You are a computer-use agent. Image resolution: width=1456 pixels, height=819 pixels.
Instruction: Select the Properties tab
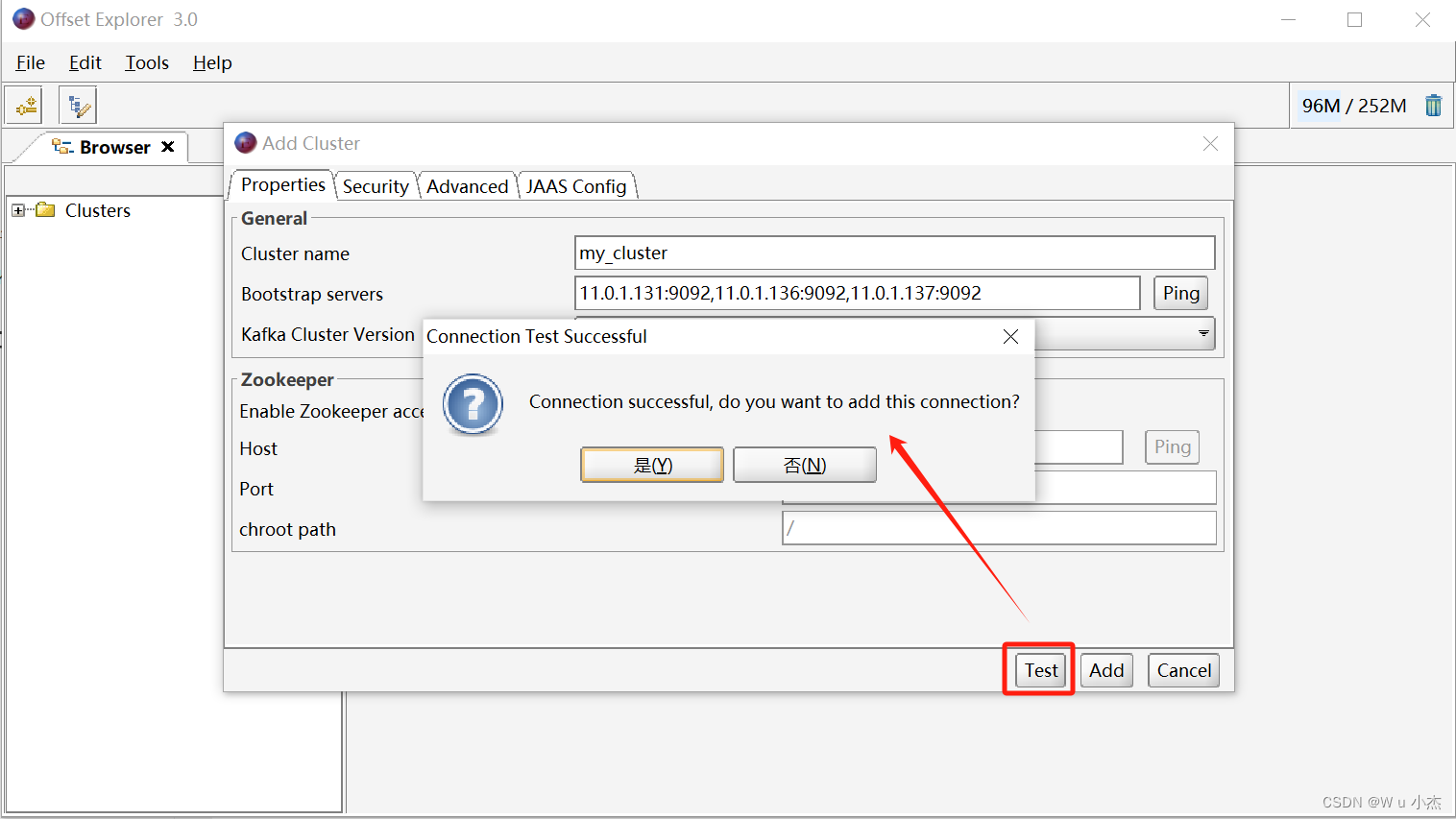[x=282, y=184]
